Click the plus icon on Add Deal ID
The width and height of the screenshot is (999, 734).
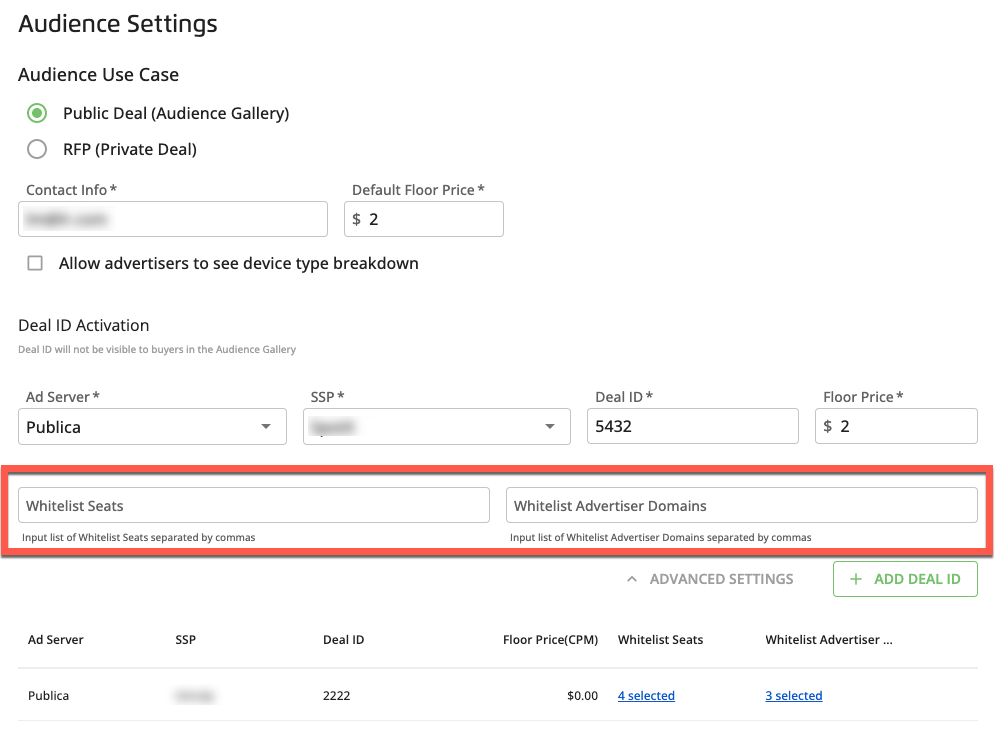855,579
